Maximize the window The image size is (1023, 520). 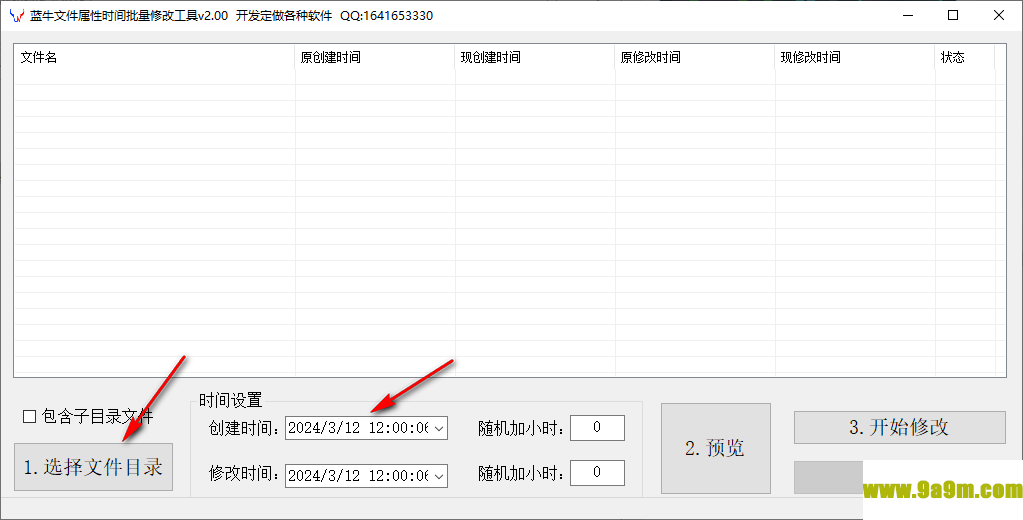coord(953,16)
